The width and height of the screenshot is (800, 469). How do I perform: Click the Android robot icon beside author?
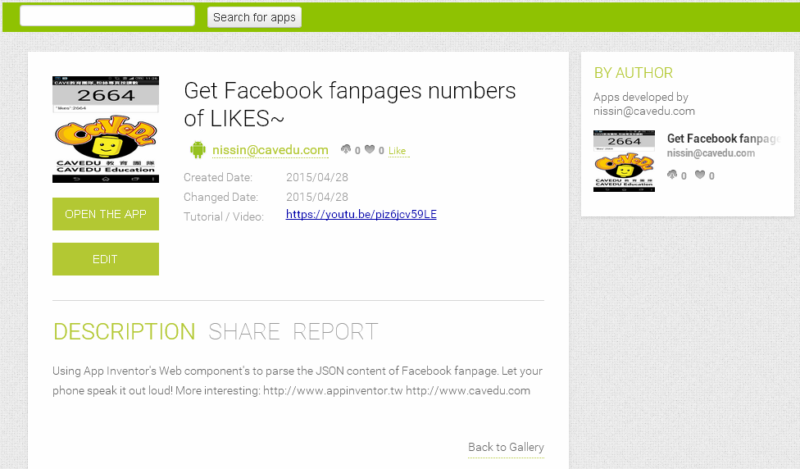click(197, 150)
